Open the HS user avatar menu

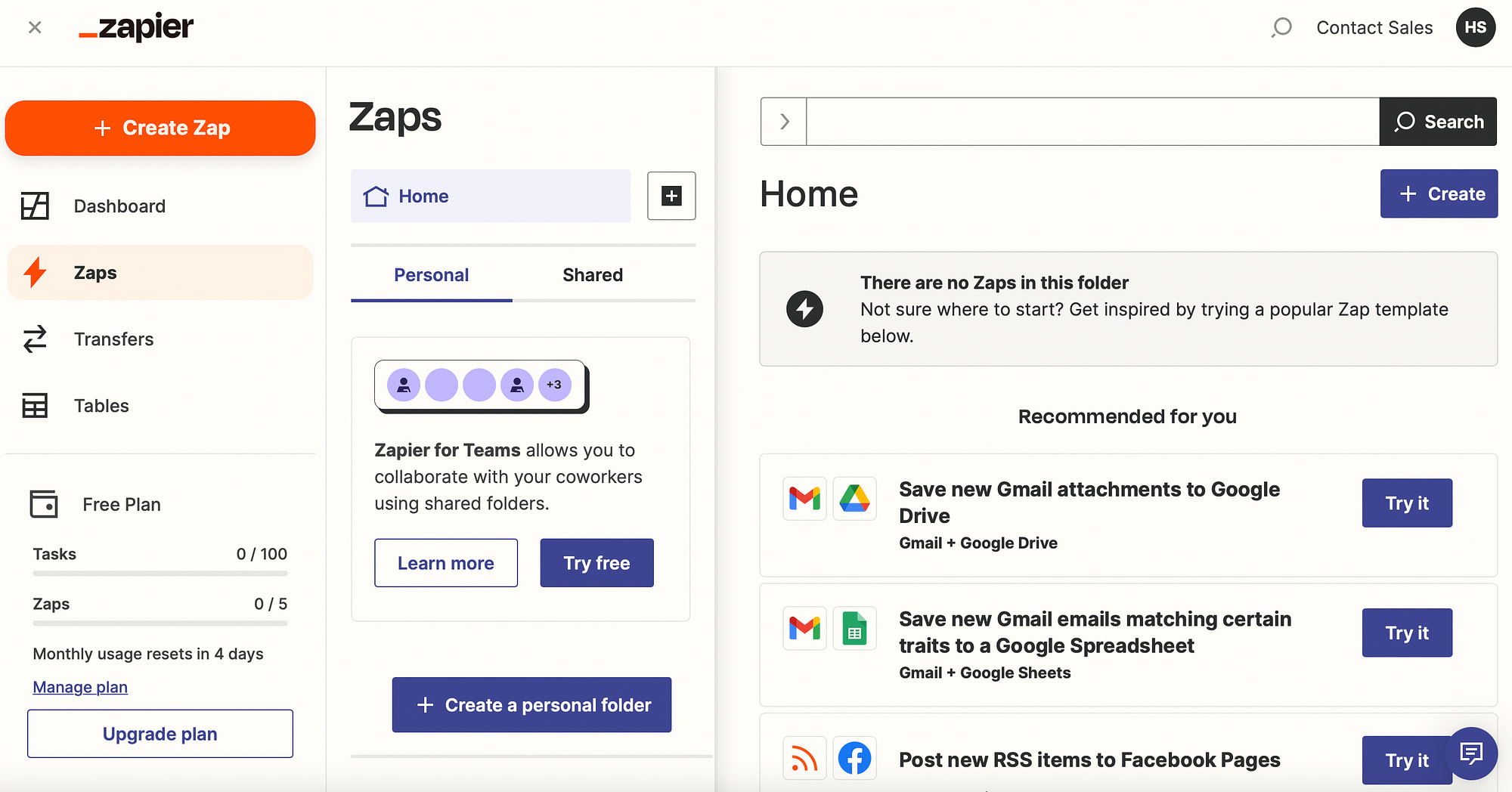1475,28
